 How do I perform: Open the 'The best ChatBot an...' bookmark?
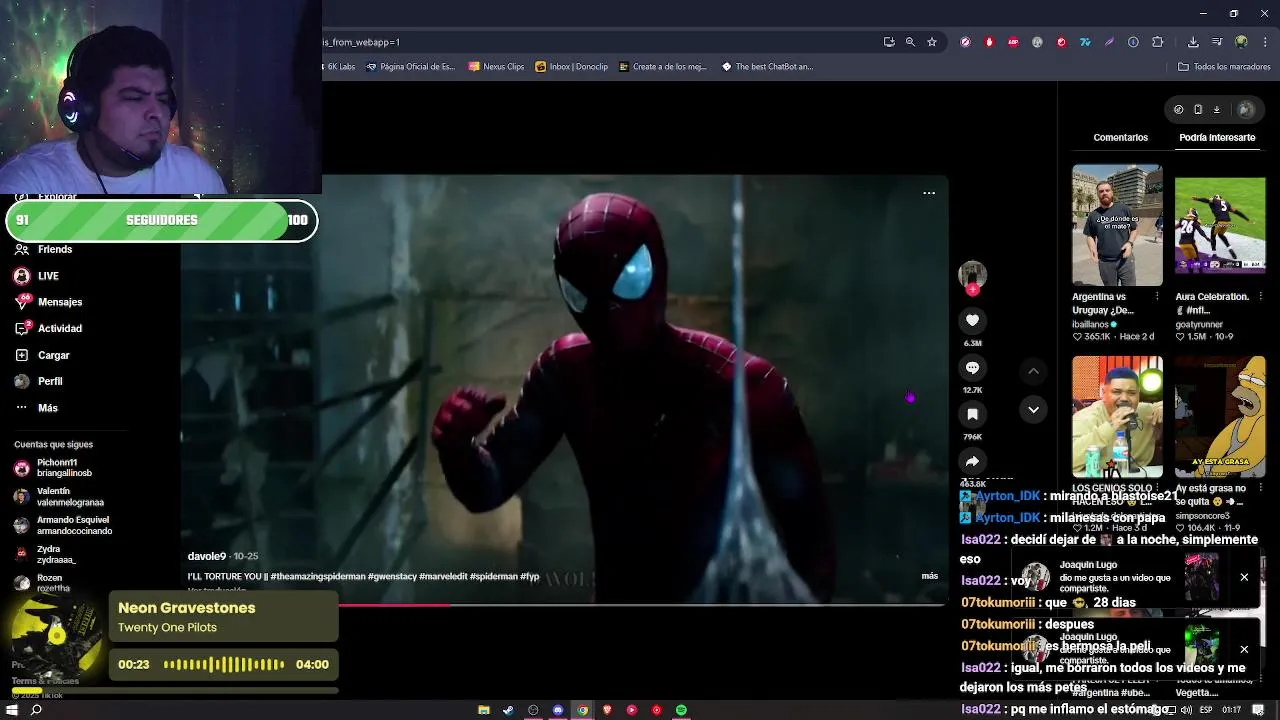click(767, 67)
